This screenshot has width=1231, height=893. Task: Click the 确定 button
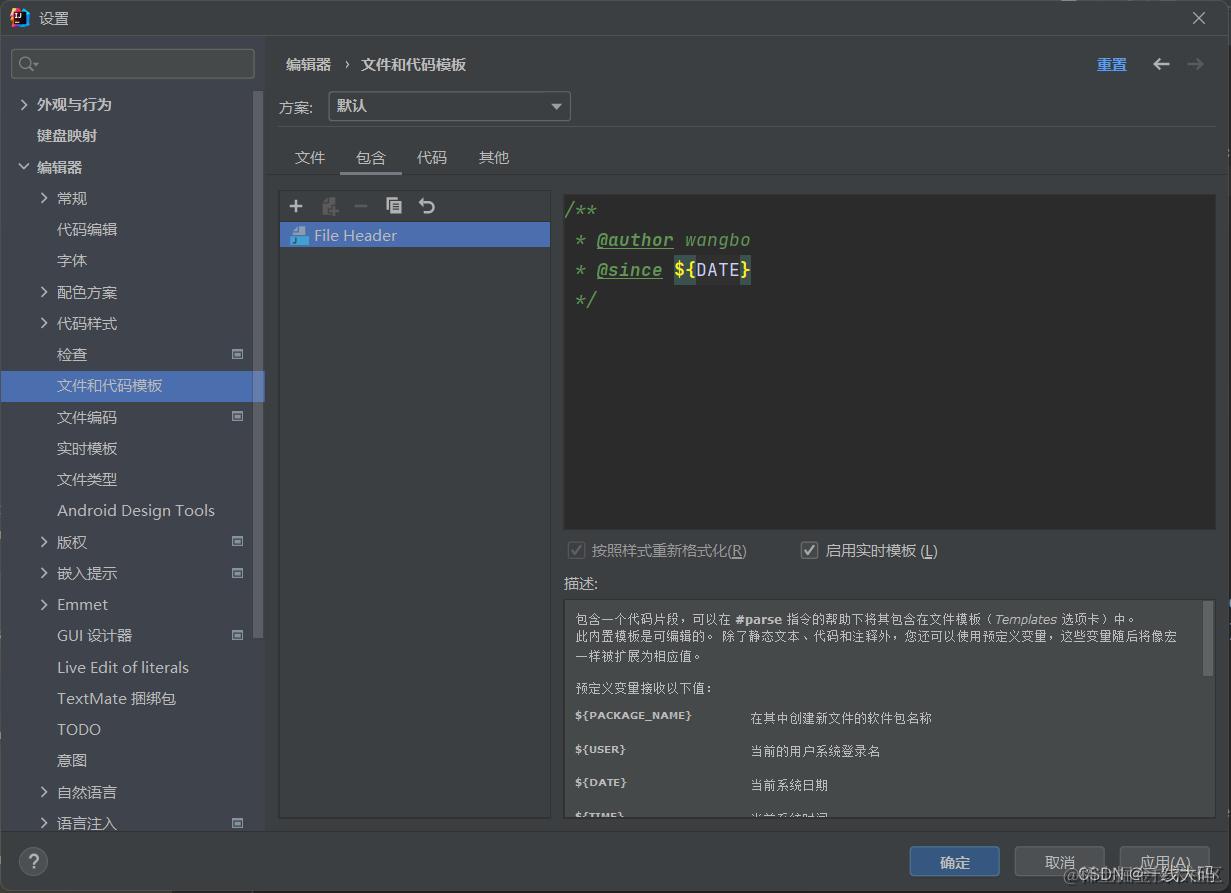955,862
